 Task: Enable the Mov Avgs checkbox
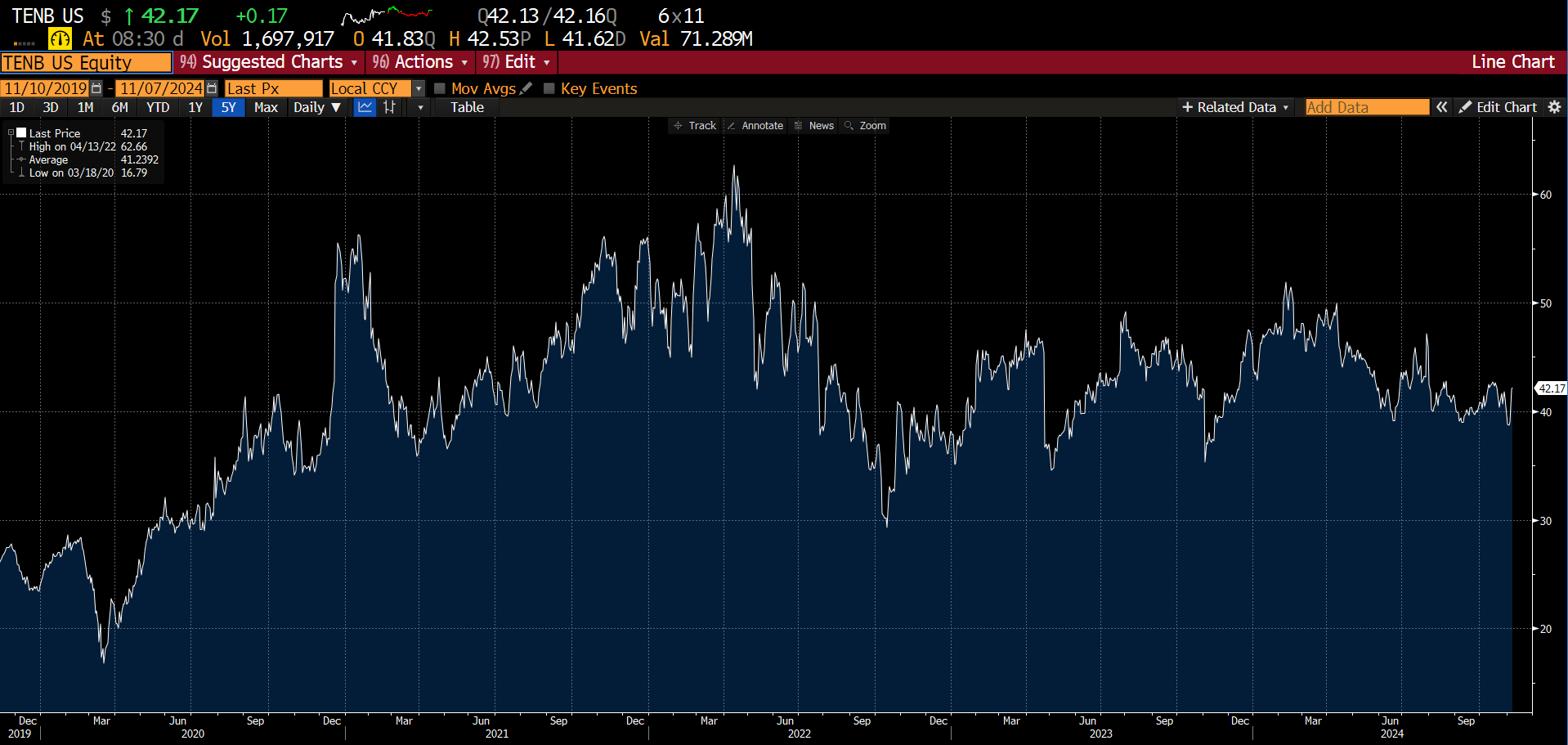click(x=440, y=88)
